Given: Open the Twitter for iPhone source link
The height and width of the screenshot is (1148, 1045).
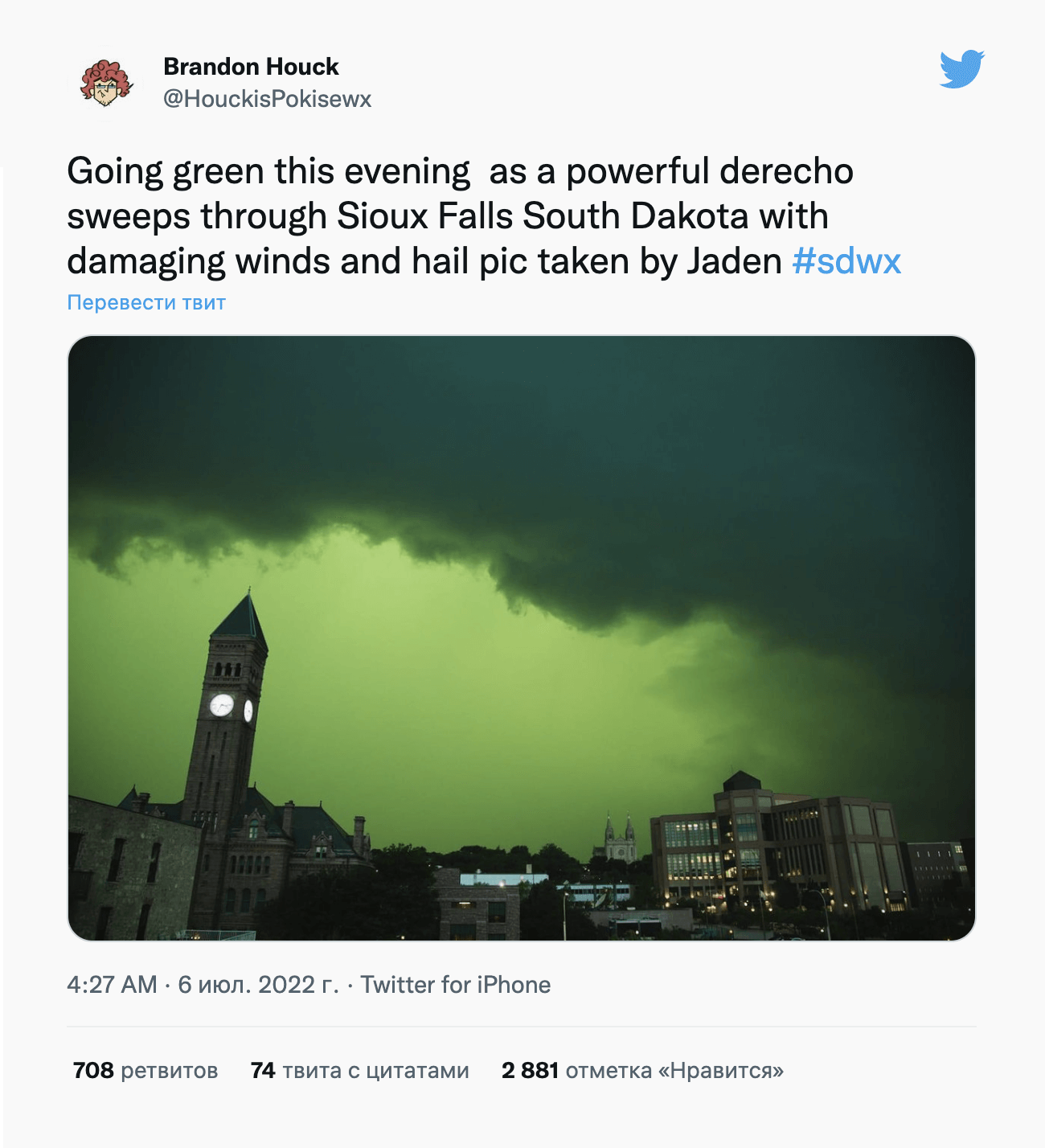Looking at the screenshot, I should pyautogui.click(x=455, y=985).
